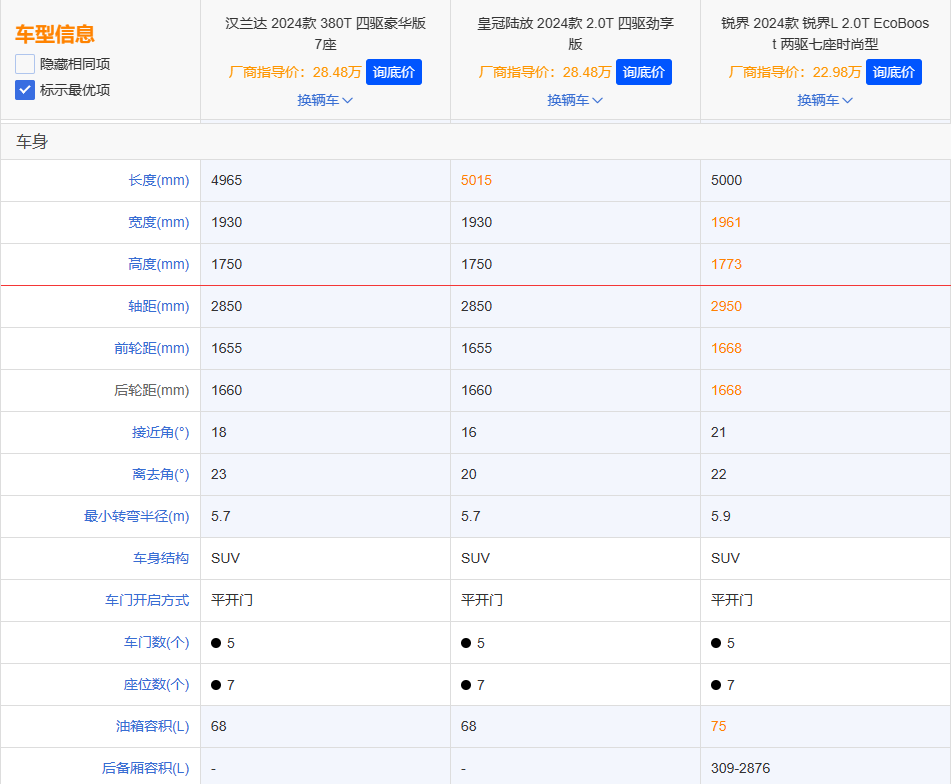The image size is (951, 784).
Task: Click 厂商指导价 28.48万 for 汉兰达
Action: tap(295, 72)
